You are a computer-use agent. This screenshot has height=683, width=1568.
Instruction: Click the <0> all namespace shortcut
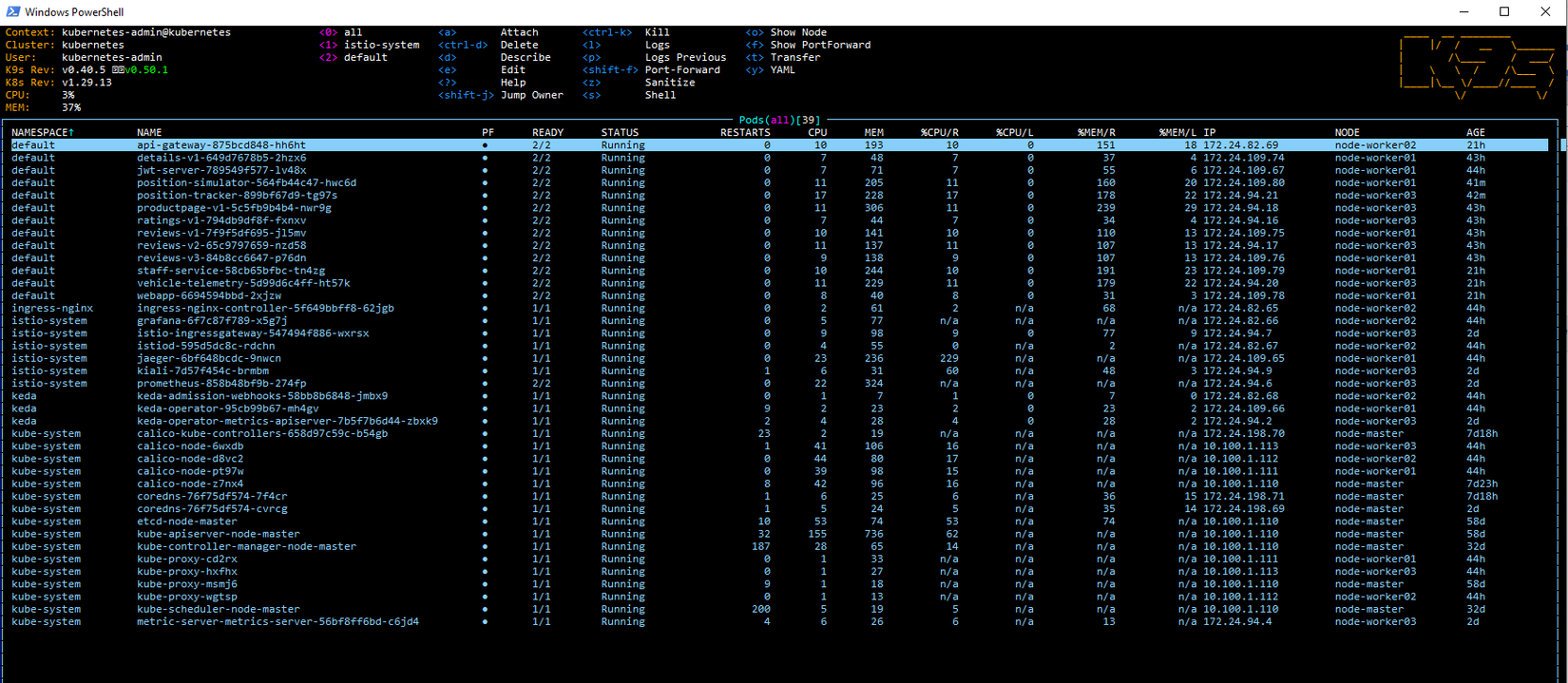(341, 32)
